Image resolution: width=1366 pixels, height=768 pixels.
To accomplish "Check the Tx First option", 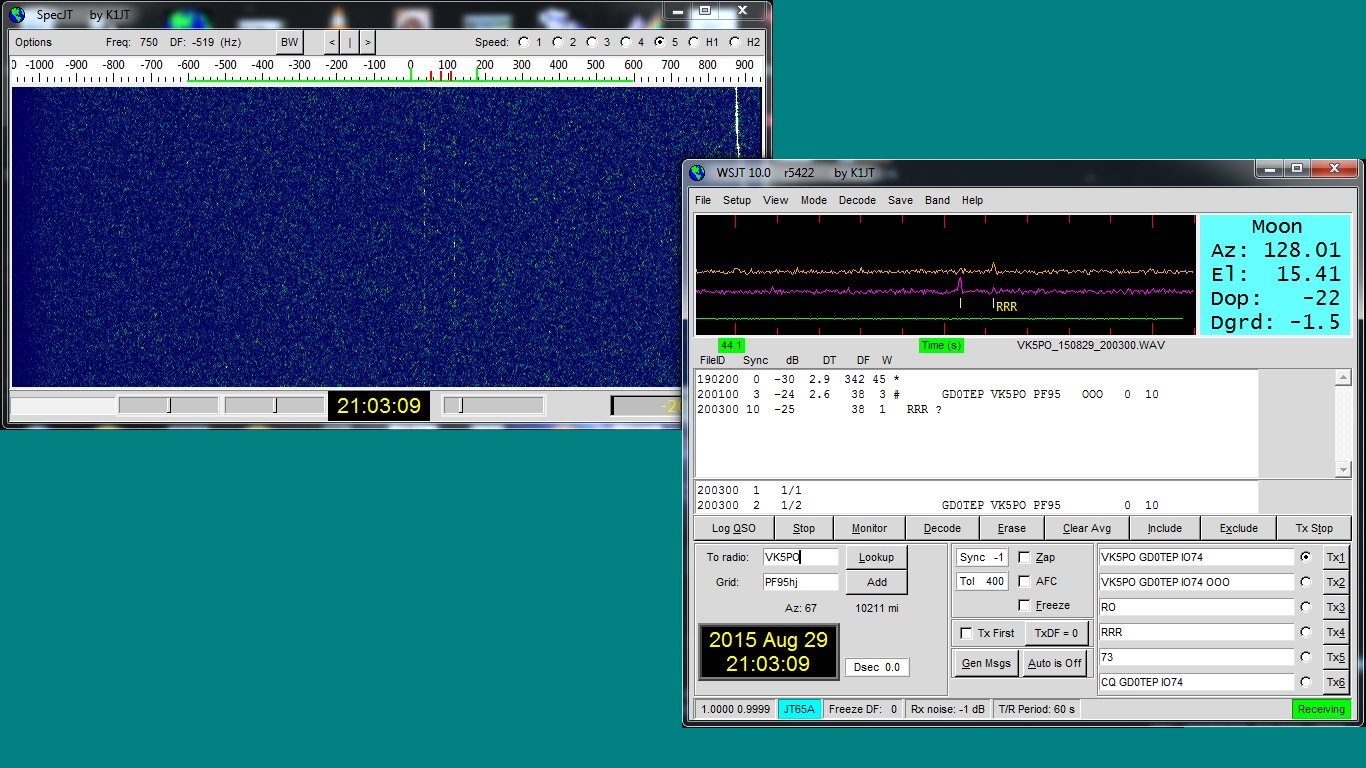I will [x=966, y=633].
